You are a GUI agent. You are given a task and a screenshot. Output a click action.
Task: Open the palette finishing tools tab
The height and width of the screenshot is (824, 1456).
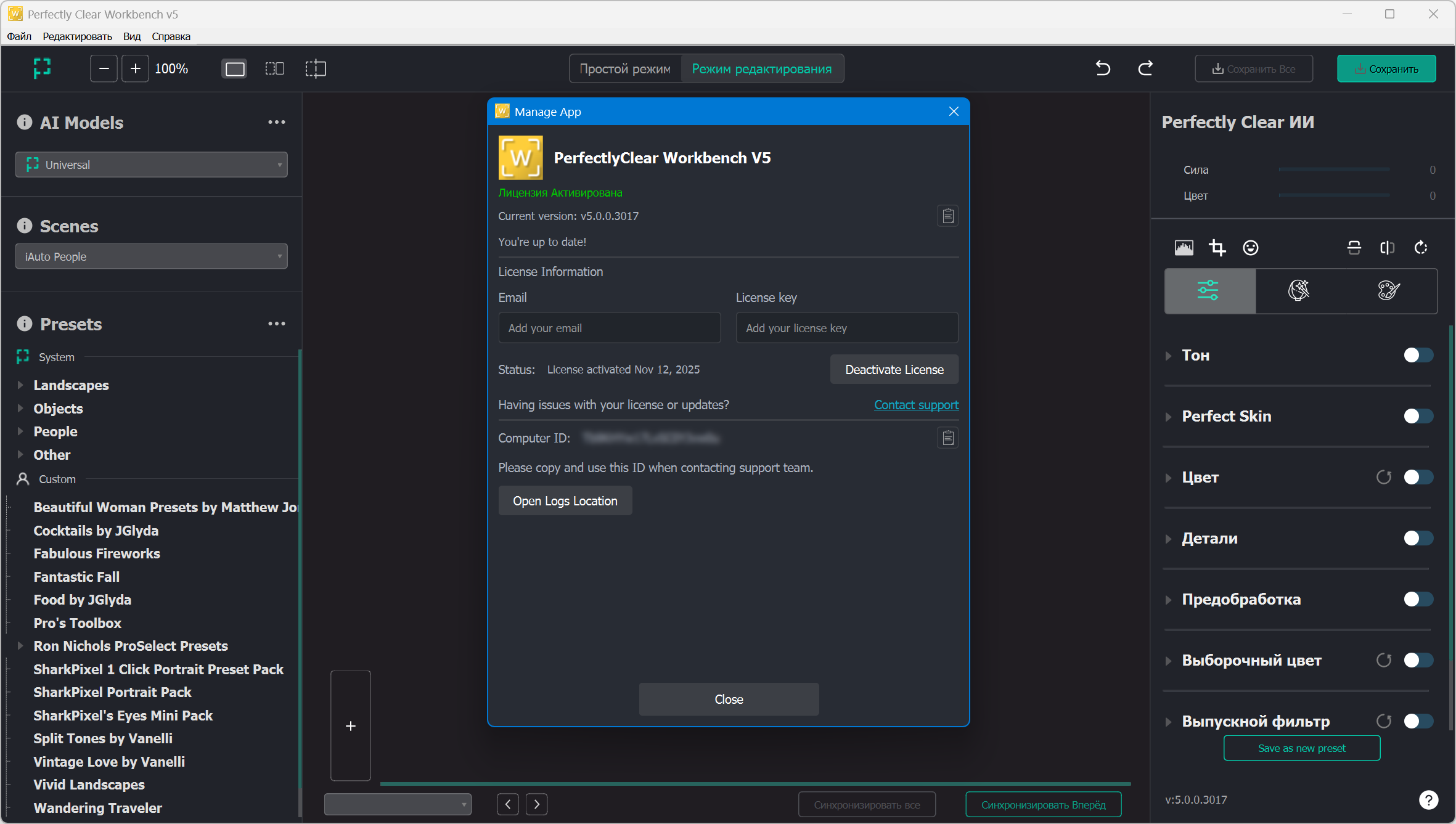click(1389, 290)
